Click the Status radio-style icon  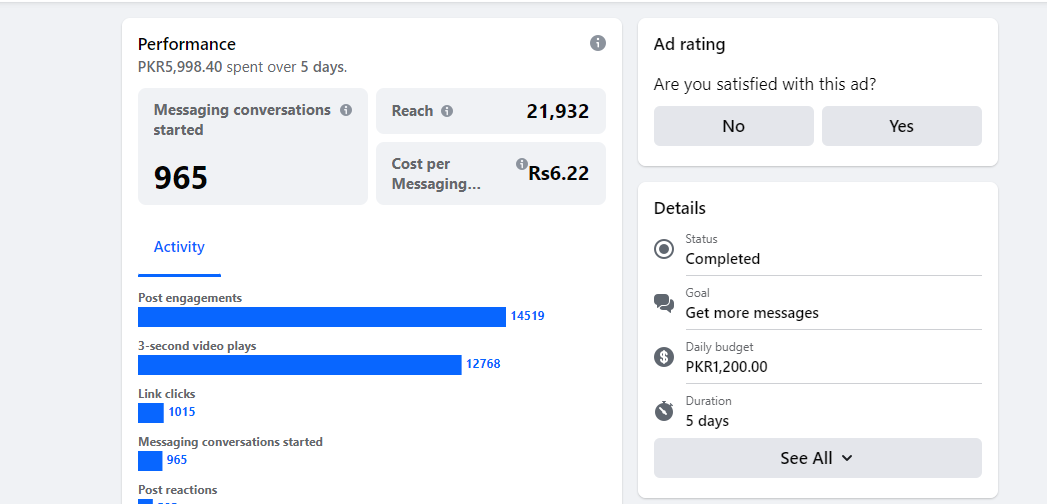664,249
